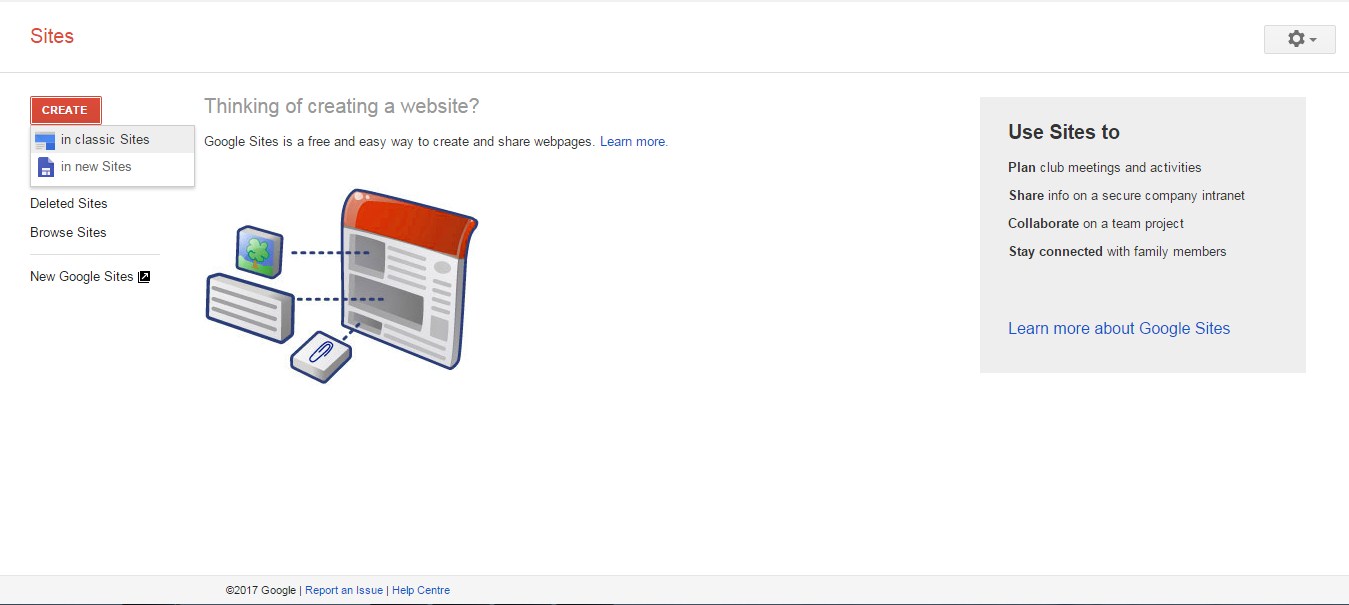
Task: Click the website illustration image
Action: (341, 284)
